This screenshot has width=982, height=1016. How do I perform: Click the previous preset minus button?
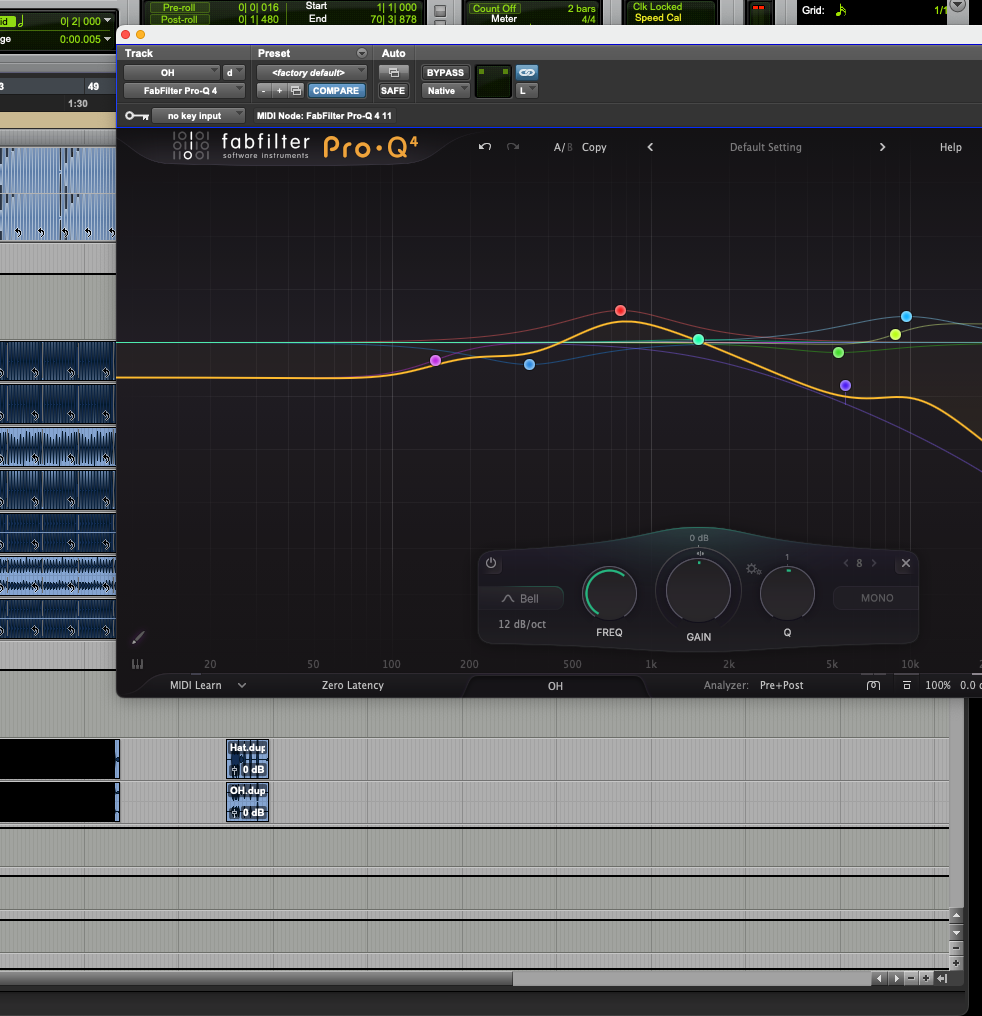click(263, 91)
